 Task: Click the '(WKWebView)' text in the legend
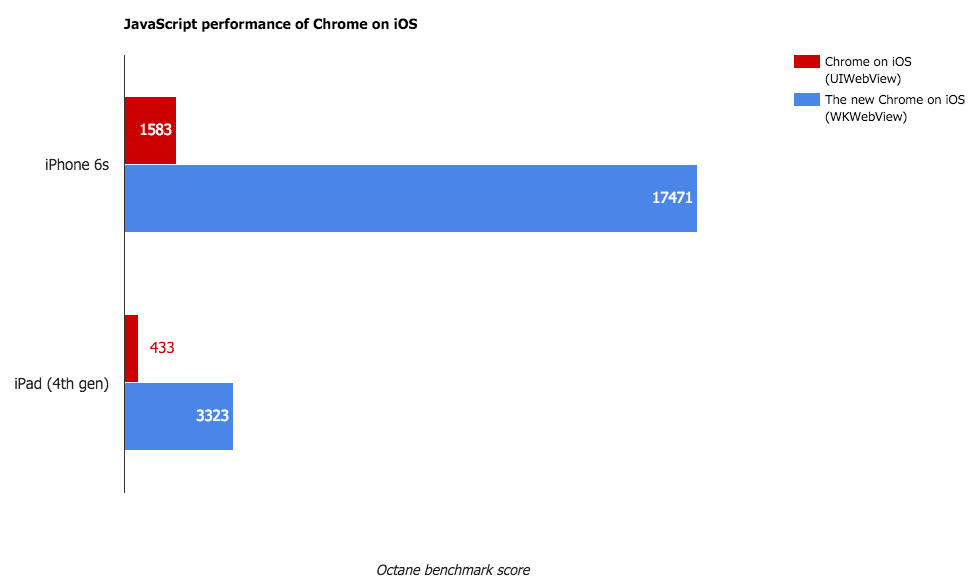pos(866,116)
